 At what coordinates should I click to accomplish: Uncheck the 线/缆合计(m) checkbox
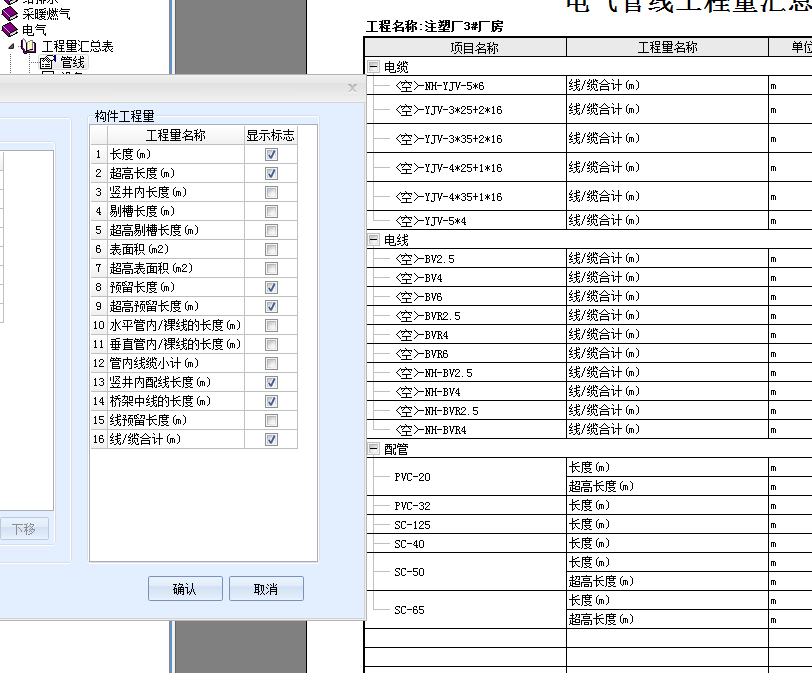(x=271, y=439)
